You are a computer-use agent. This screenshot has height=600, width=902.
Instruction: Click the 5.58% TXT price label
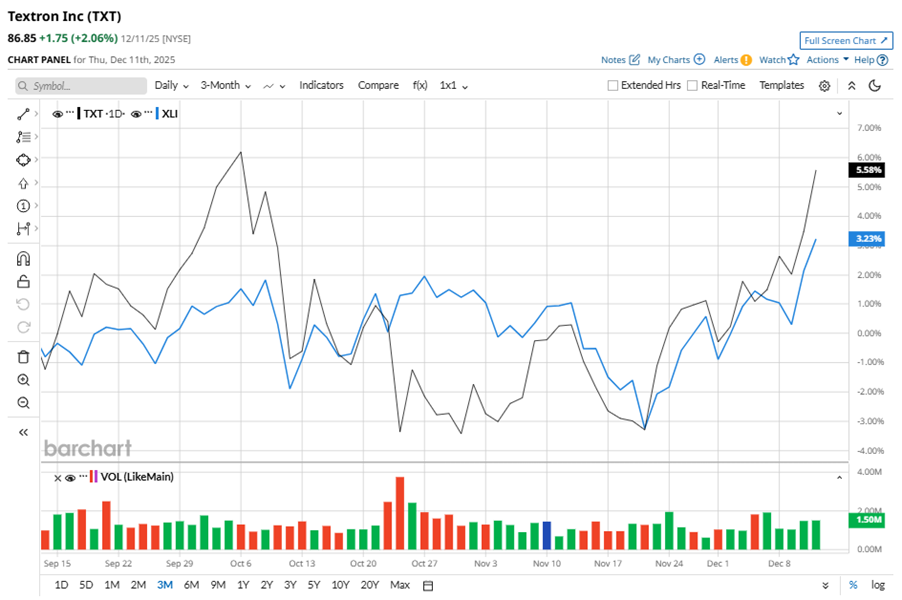(867, 170)
